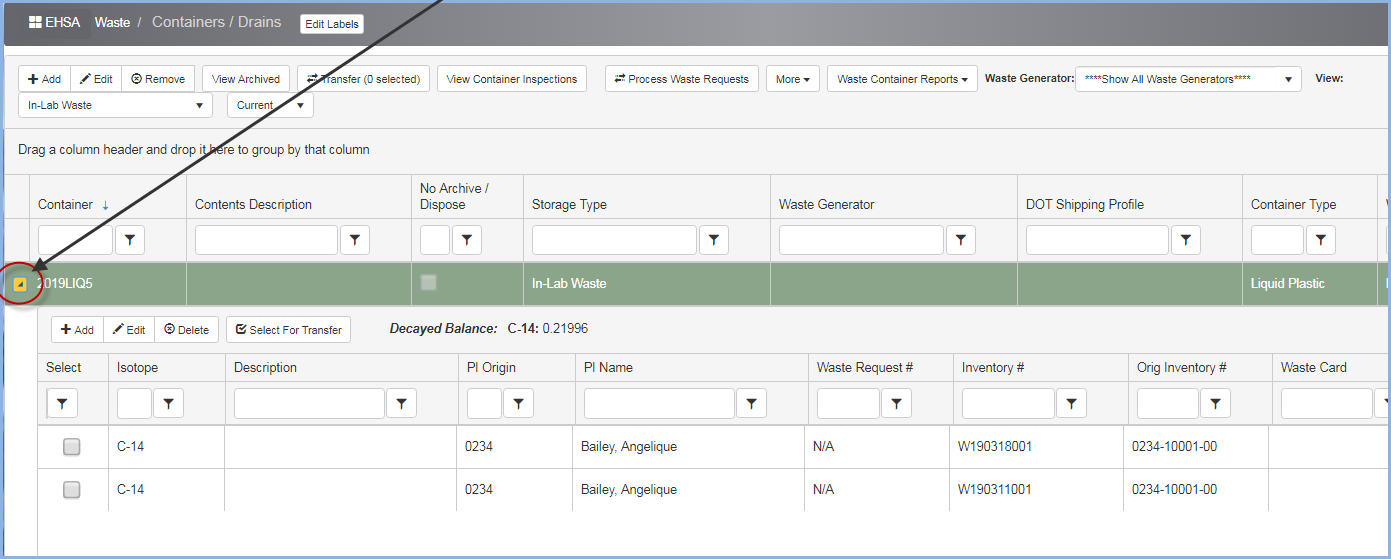1391x559 pixels.
Task: Click the Inventory # filter input
Action: coord(1008,403)
